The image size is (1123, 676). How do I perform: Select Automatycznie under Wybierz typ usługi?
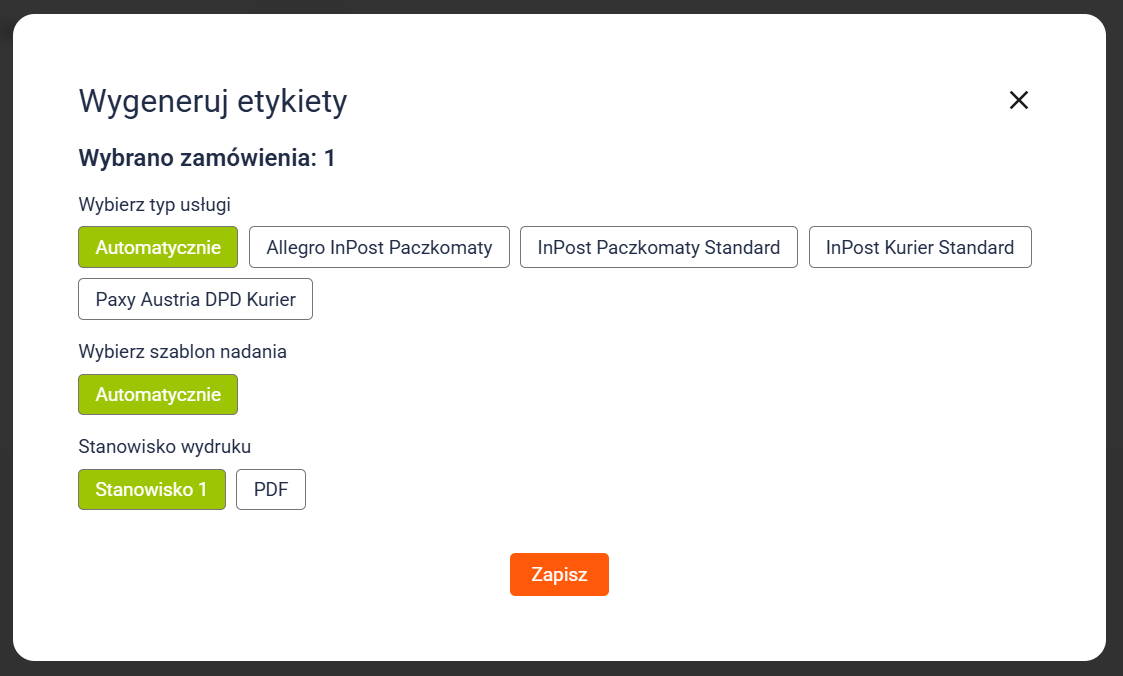pyautogui.click(x=158, y=247)
